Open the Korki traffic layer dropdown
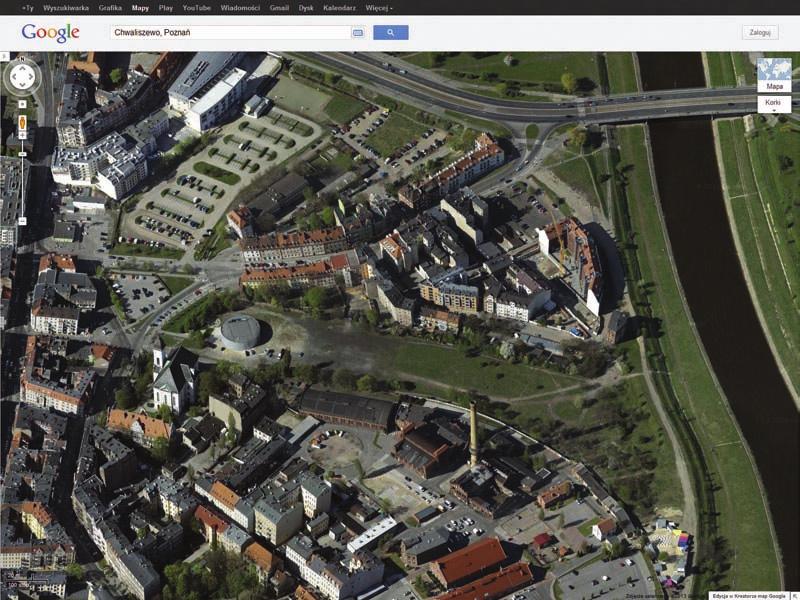The height and width of the screenshot is (600, 800). [774, 104]
